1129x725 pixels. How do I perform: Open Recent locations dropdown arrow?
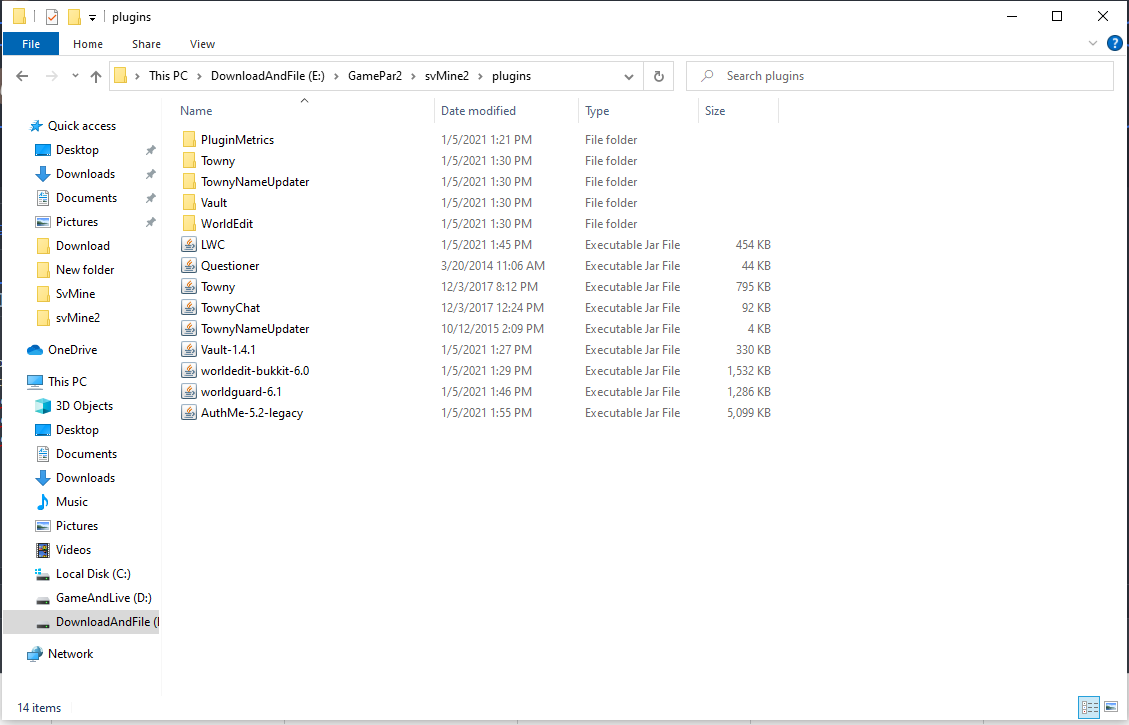click(x=75, y=76)
